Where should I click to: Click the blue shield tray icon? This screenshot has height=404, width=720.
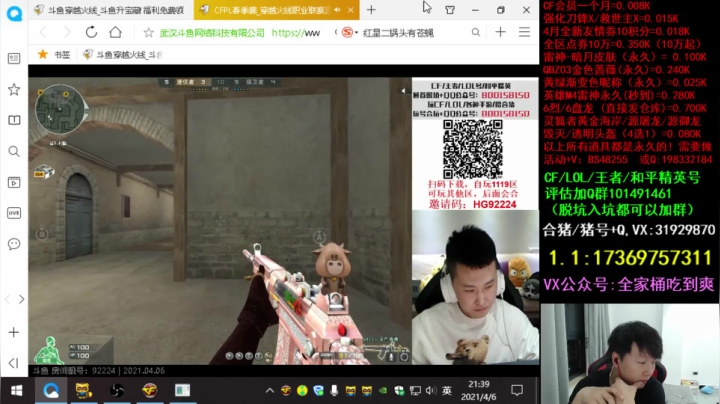(x=318, y=391)
